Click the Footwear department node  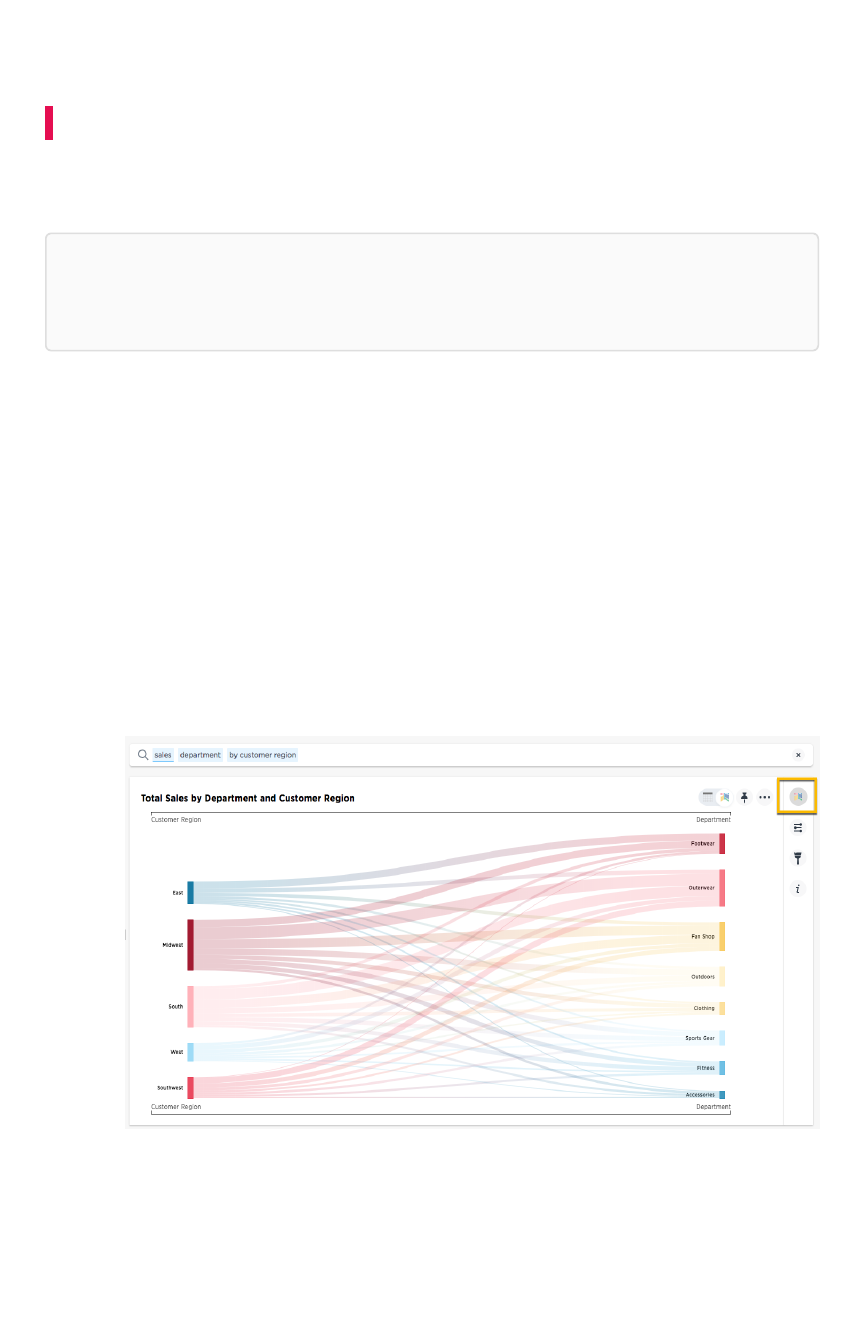pyautogui.click(x=722, y=844)
